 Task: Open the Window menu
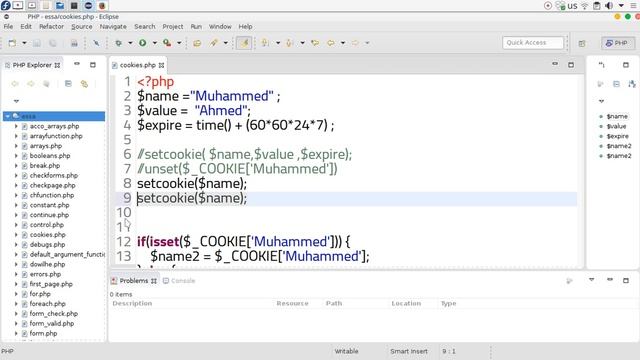[220, 27]
